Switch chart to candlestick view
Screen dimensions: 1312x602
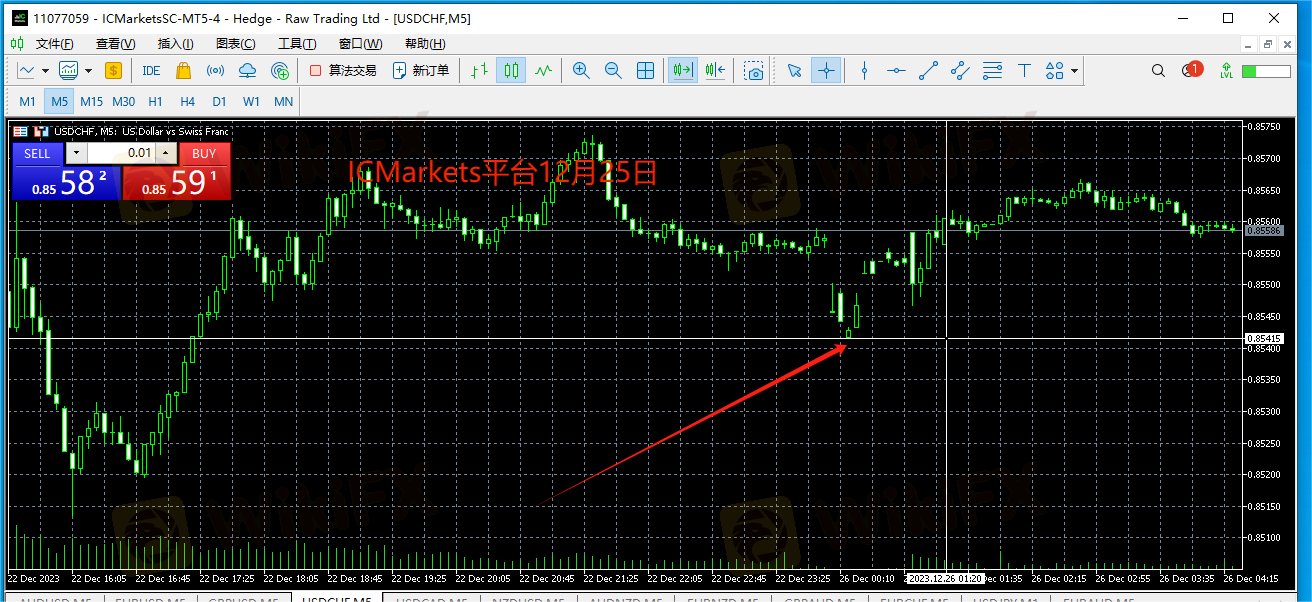tap(511, 70)
